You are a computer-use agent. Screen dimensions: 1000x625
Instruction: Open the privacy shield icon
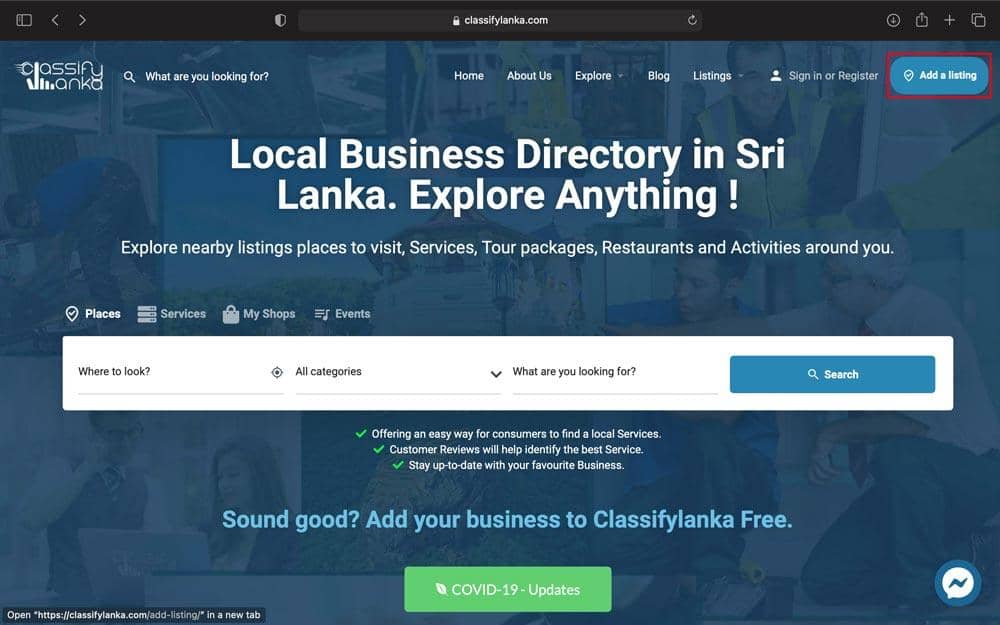280,20
